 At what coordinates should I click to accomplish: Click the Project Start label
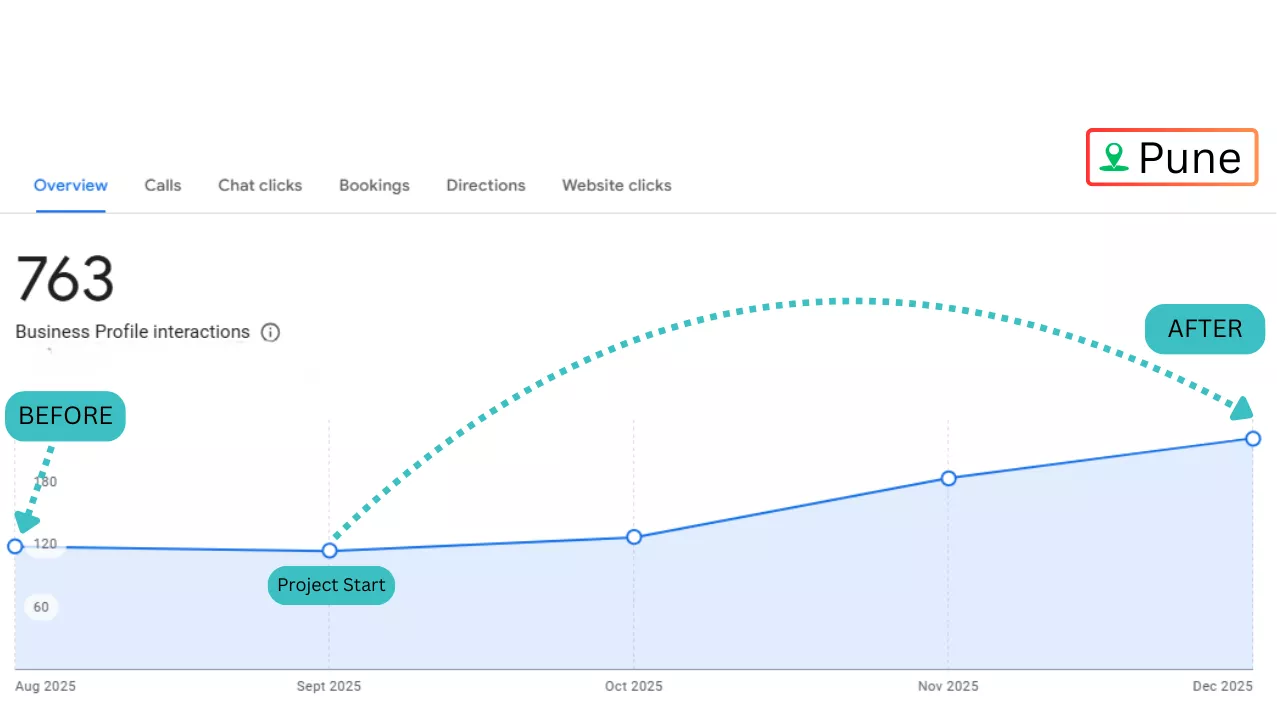click(x=331, y=585)
